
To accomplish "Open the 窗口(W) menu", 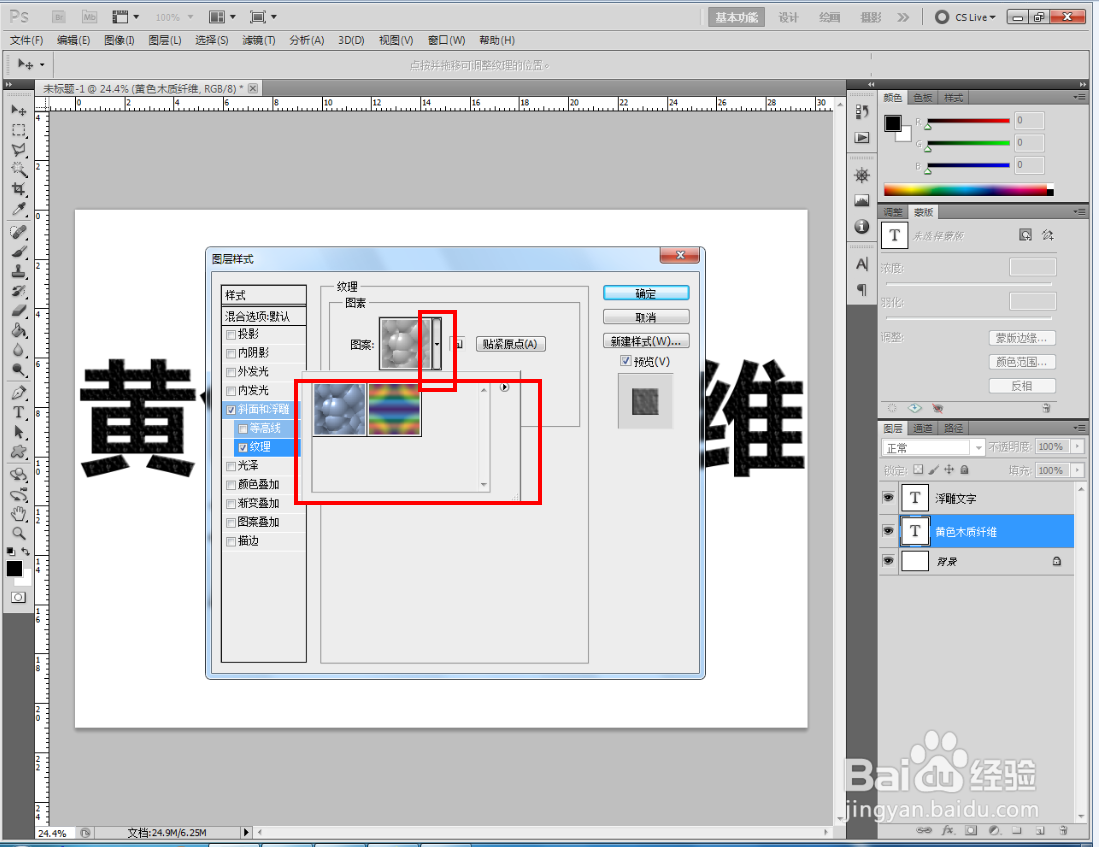I will (x=446, y=41).
